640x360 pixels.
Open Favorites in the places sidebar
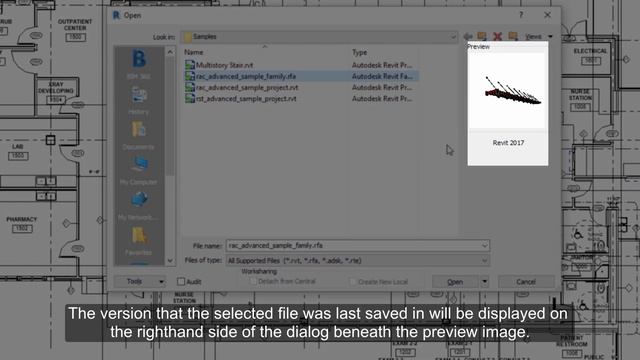pos(139,241)
